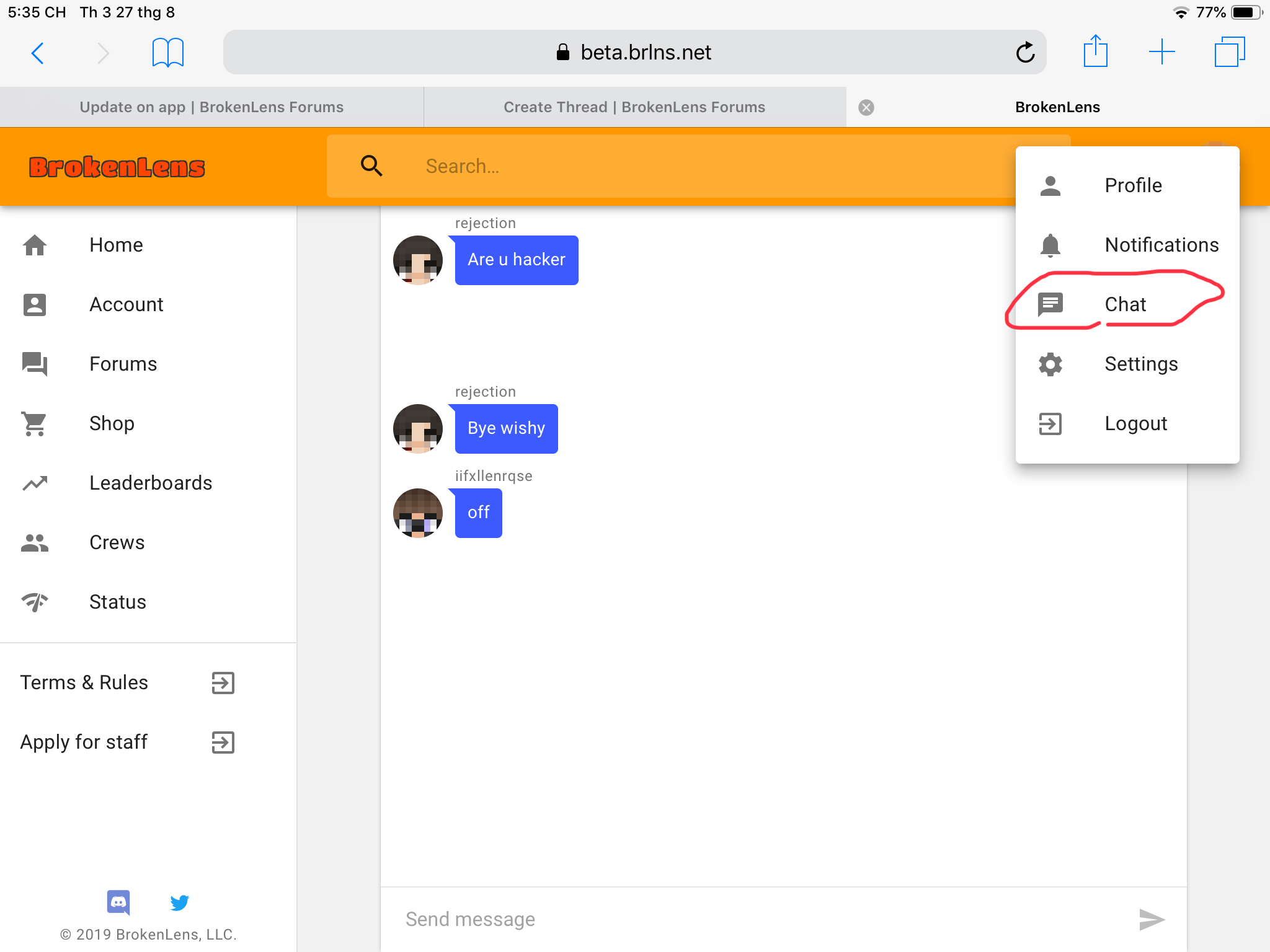
Task: Open the Twitter bird icon
Action: click(179, 902)
